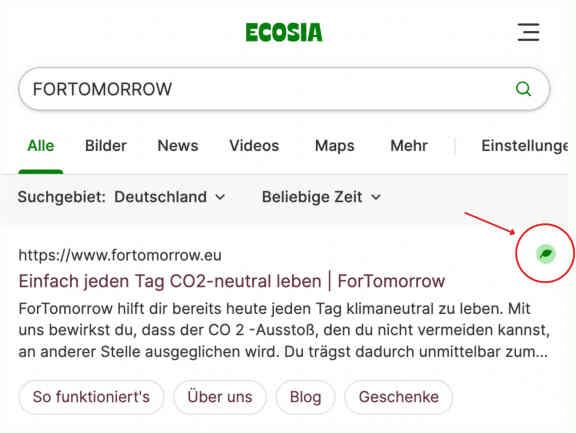This screenshot has height=433, width=576.
Task: Open the Einfach jeden Tag CO2-neutral leben result
Action: 232,282
